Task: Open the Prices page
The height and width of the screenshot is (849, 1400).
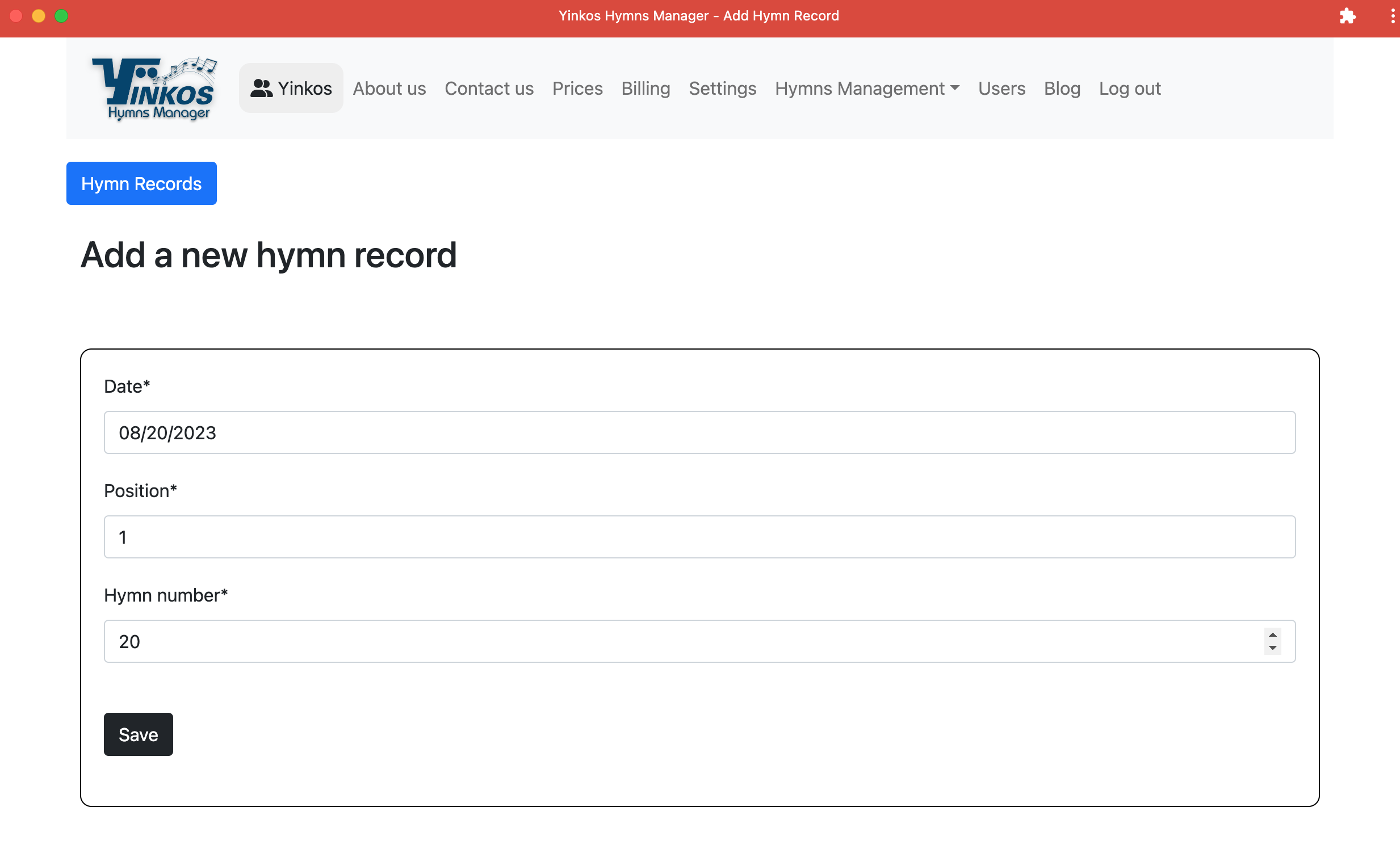Action: (577, 88)
